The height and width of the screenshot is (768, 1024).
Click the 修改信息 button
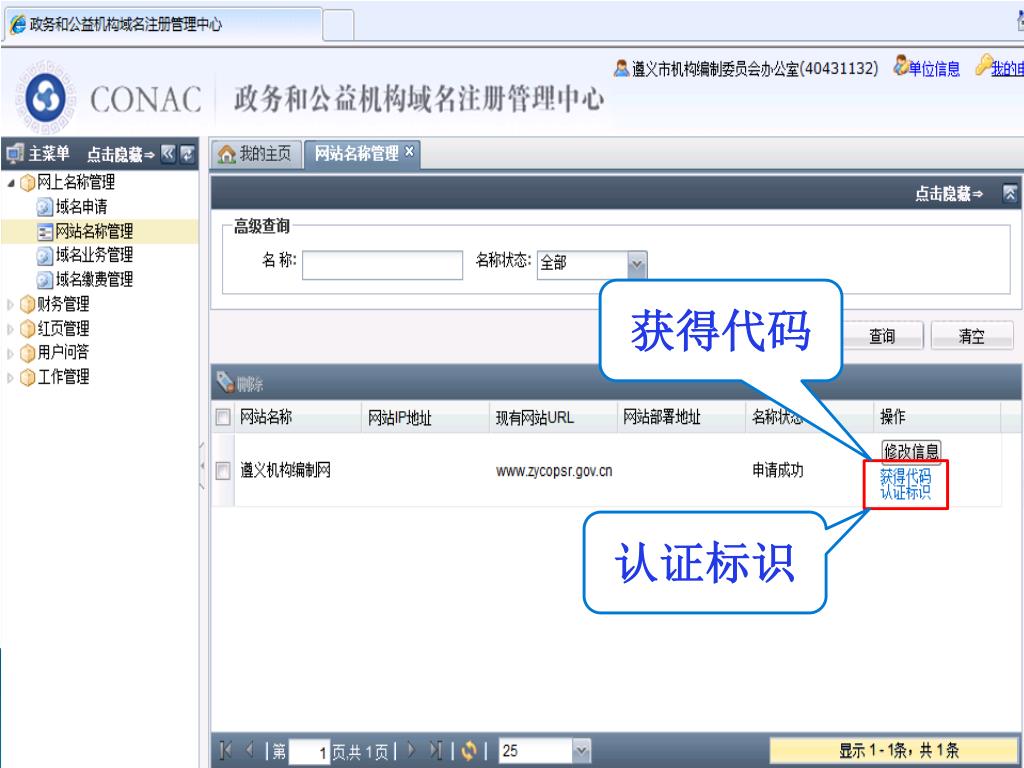click(911, 451)
